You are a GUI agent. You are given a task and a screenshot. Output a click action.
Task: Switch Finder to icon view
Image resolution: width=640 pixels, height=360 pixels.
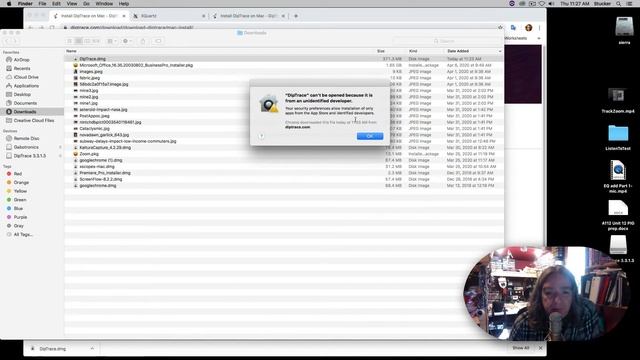[x=69, y=41]
